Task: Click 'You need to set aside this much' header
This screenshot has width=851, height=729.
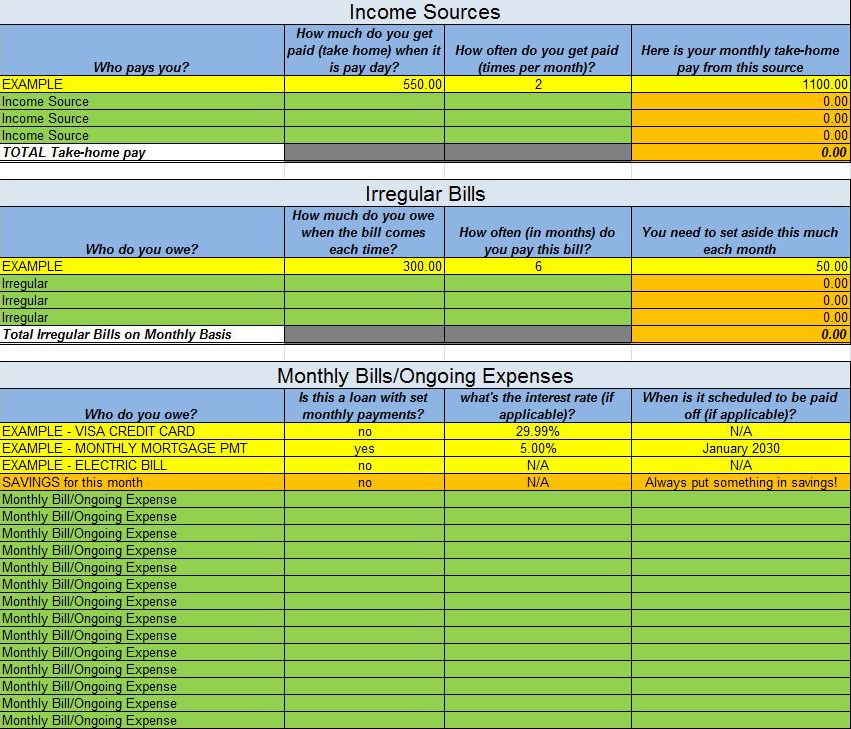Action: [x=740, y=232]
